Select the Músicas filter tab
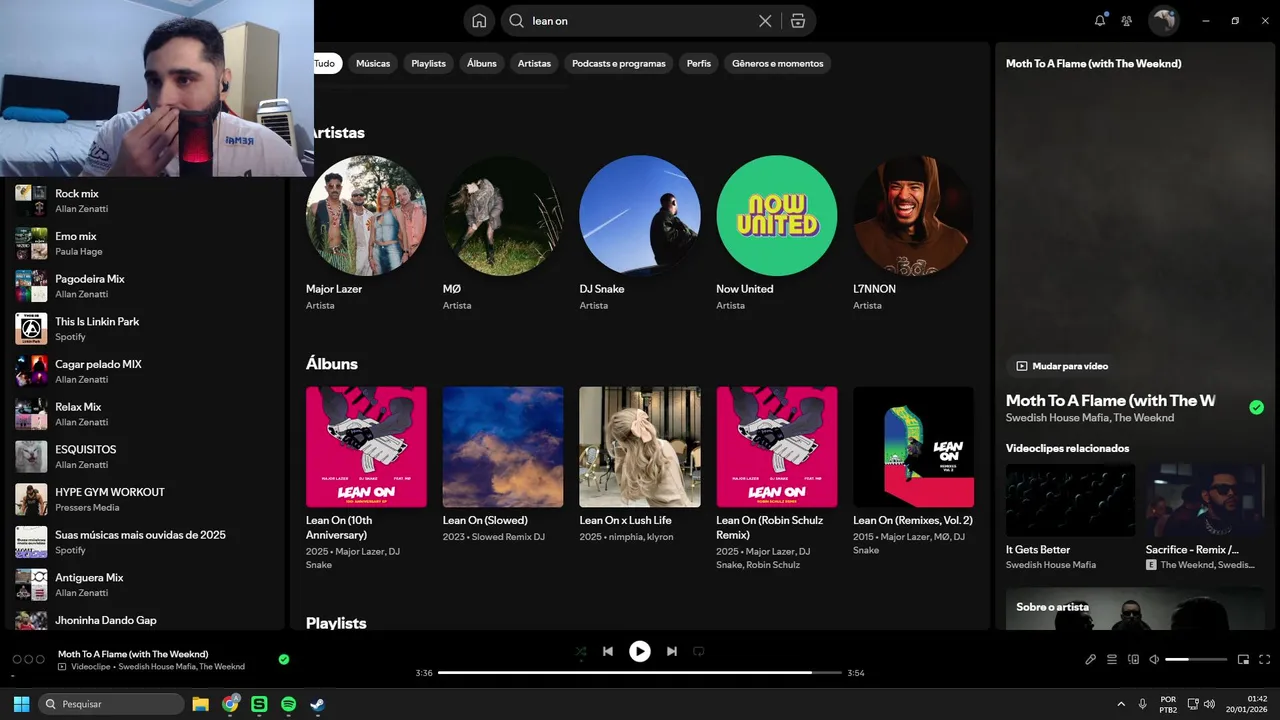This screenshot has height=720, width=1280. tap(373, 63)
